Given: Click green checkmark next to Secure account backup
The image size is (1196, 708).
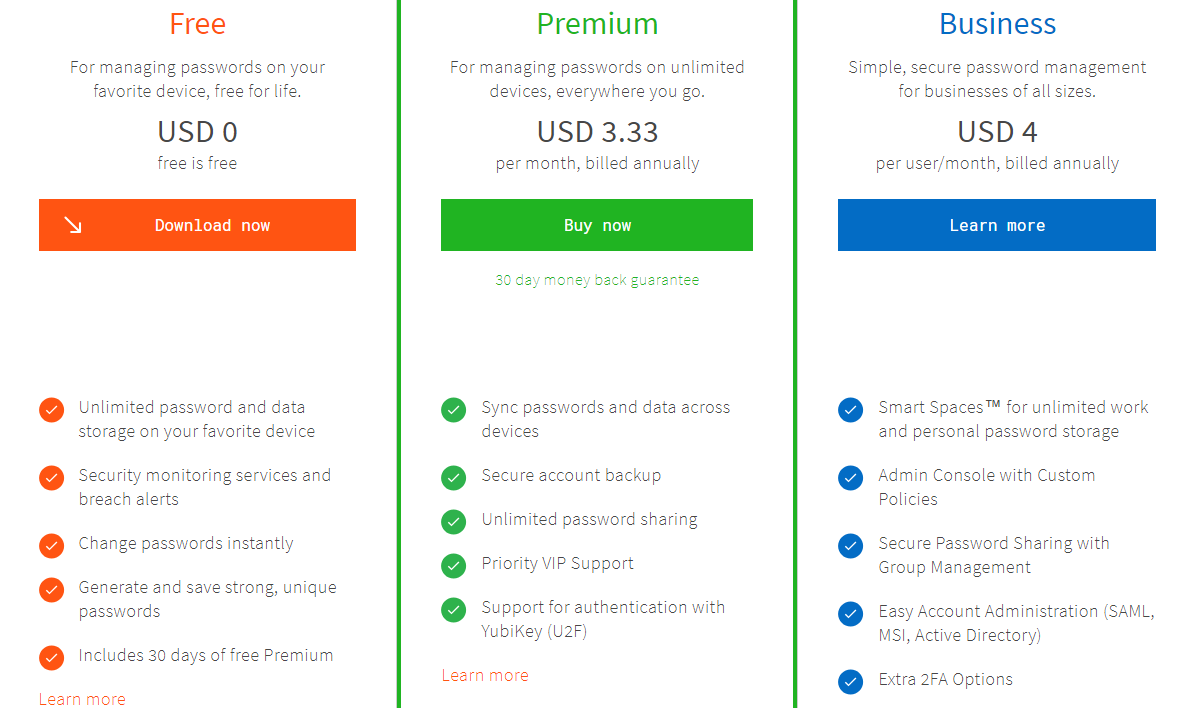Looking at the screenshot, I should tap(454, 478).
